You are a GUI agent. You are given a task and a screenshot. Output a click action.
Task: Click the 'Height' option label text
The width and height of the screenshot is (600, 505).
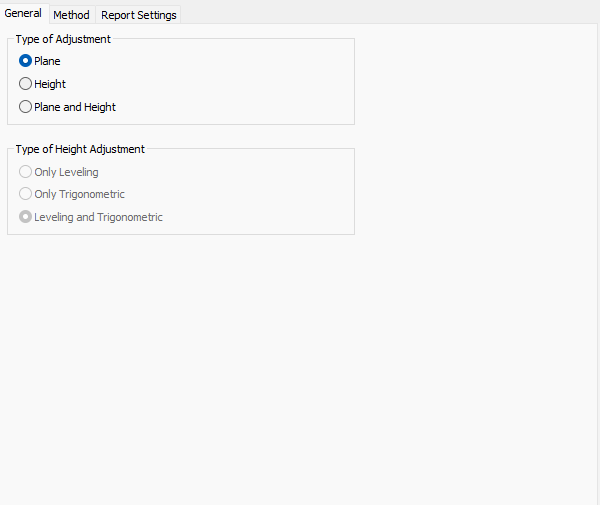[50, 84]
